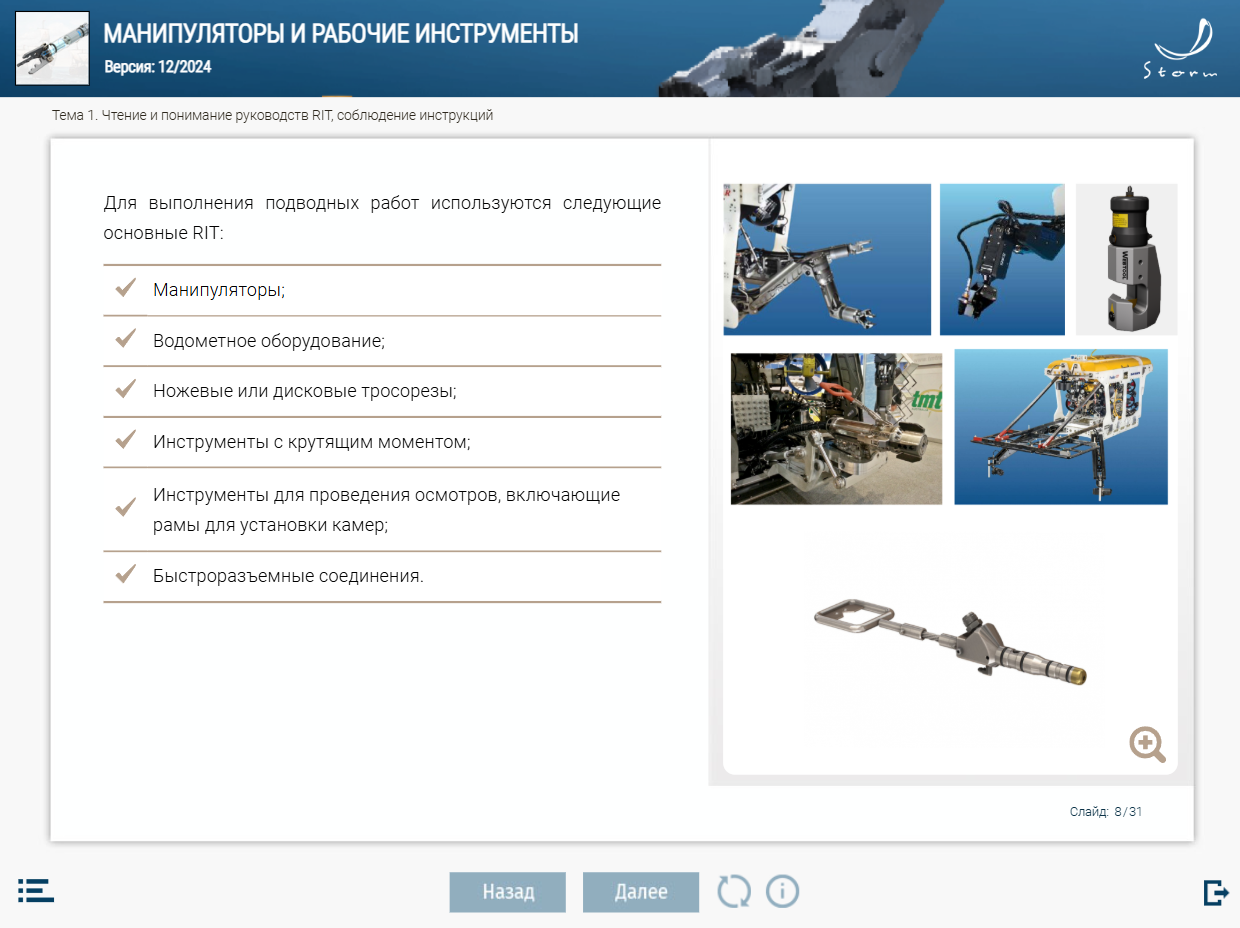Click the 'Тема 1' breadcrumb text

[273, 115]
